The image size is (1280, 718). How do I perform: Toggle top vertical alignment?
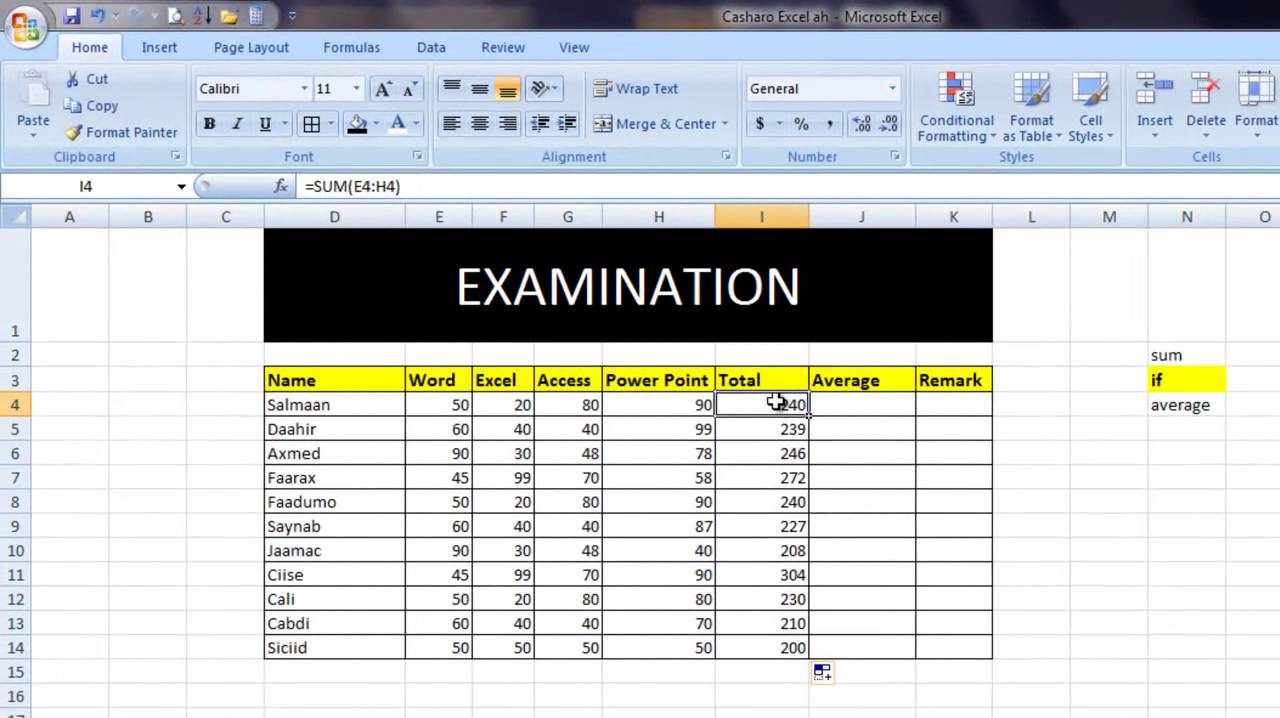pos(452,89)
